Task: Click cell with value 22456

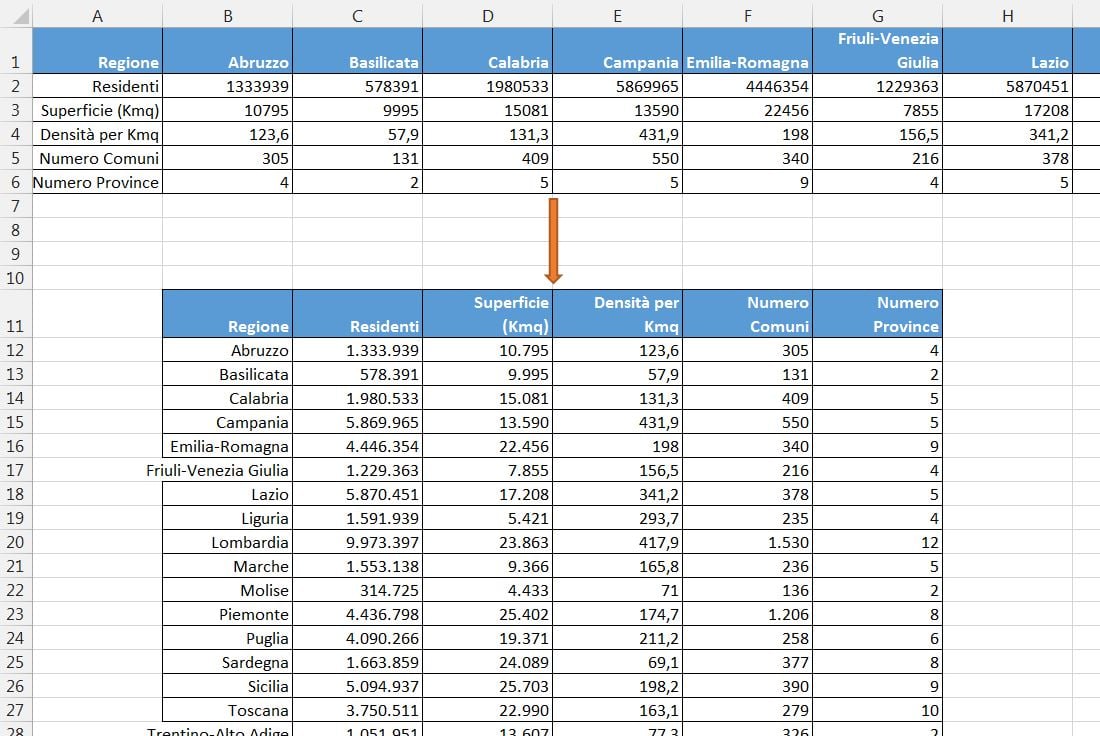Action: [747, 110]
